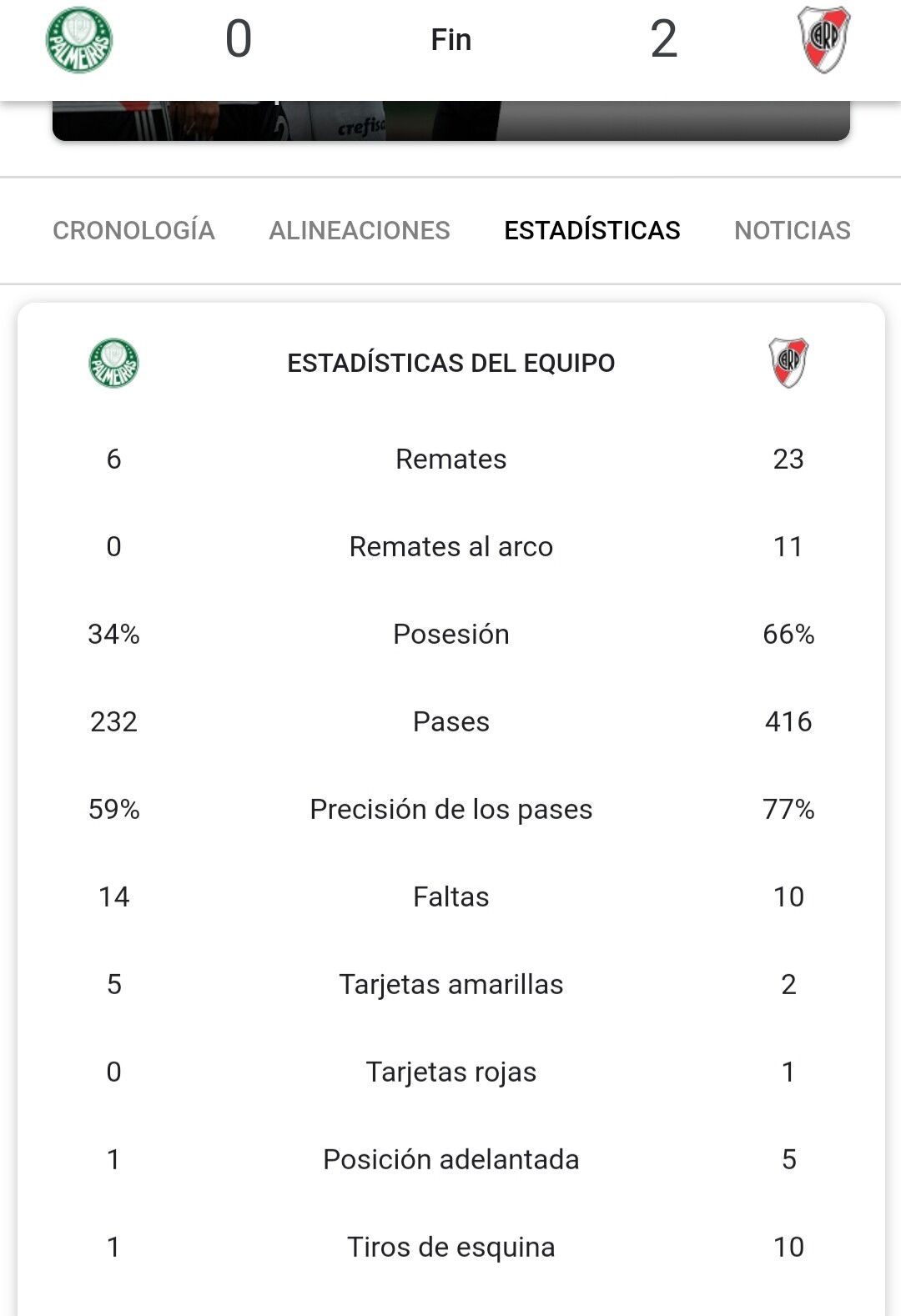Click River Plate's 66% possession value

click(788, 634)
